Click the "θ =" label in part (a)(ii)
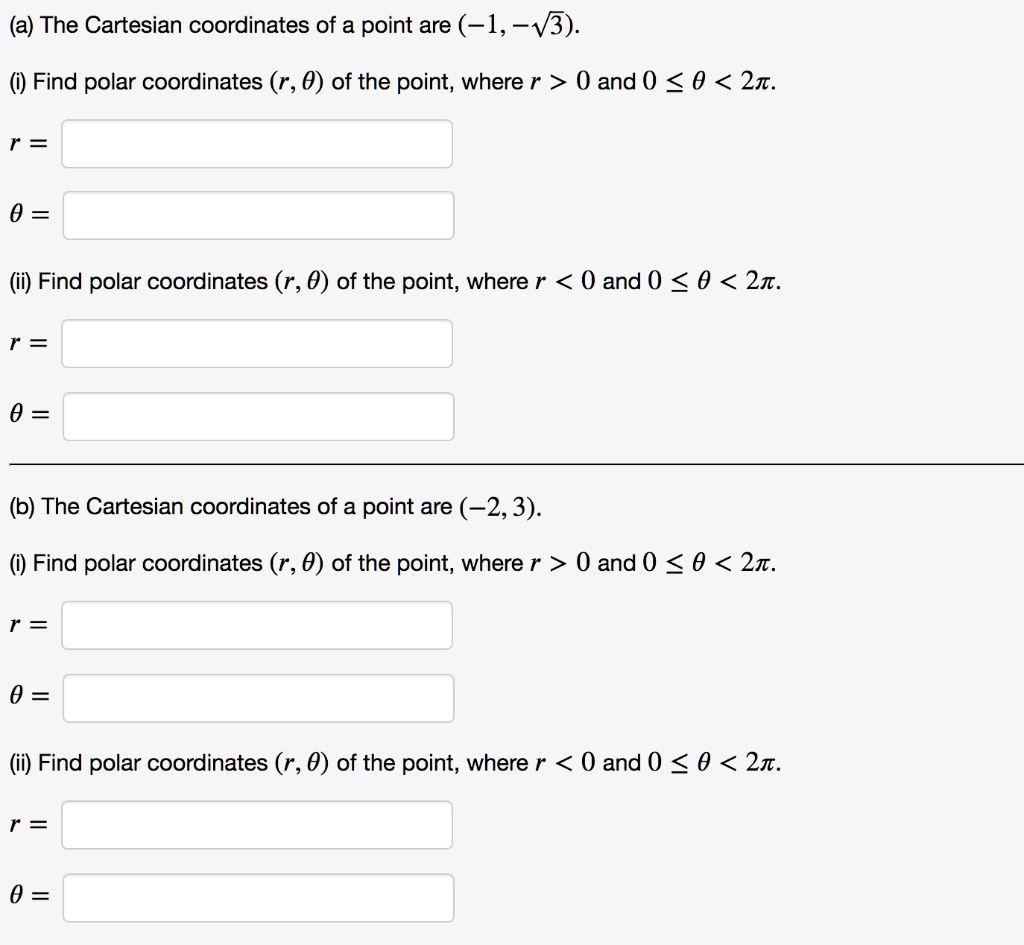 (29, 413)
